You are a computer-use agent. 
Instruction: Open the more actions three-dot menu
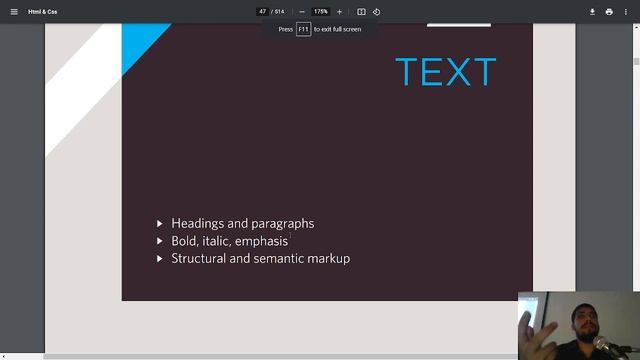[x=626, y=12]
